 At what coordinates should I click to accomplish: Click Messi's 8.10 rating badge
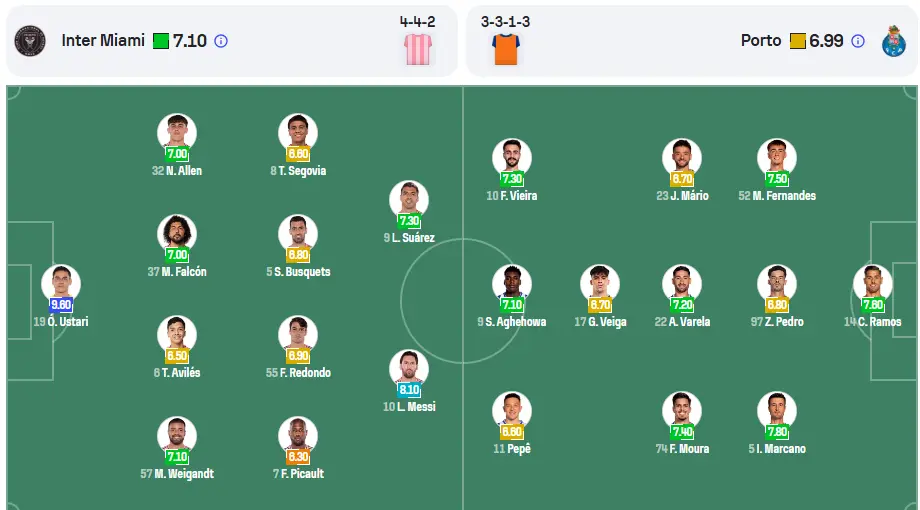click(x=409, y=390)
